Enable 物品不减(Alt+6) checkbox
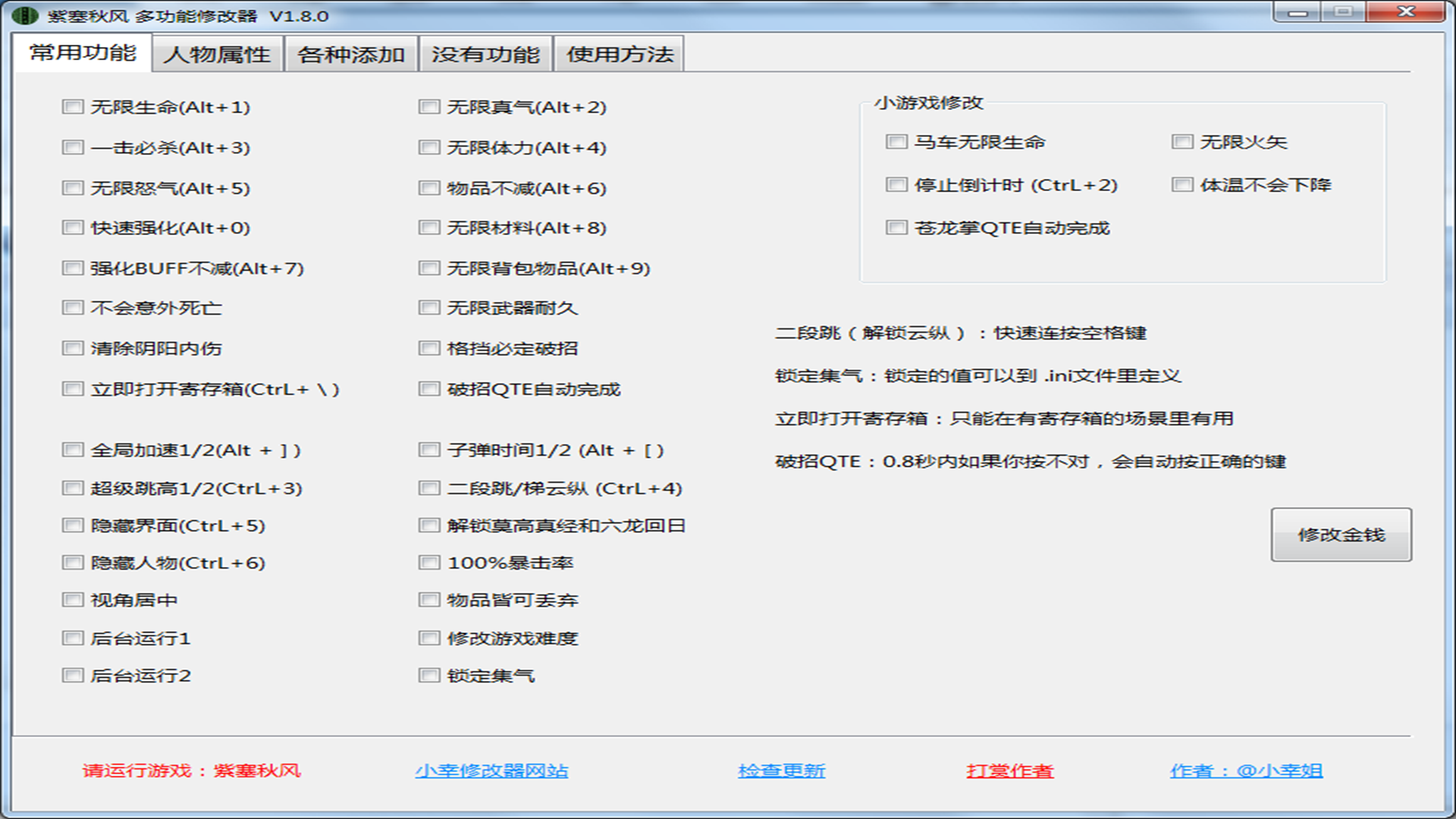 429,188
